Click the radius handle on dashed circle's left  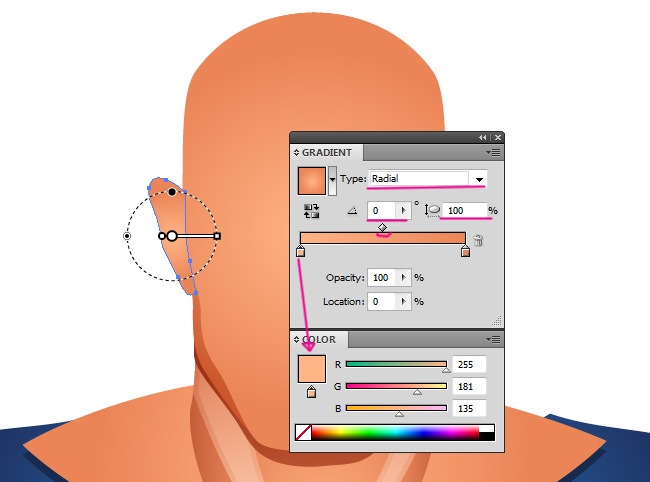(127, 236)
